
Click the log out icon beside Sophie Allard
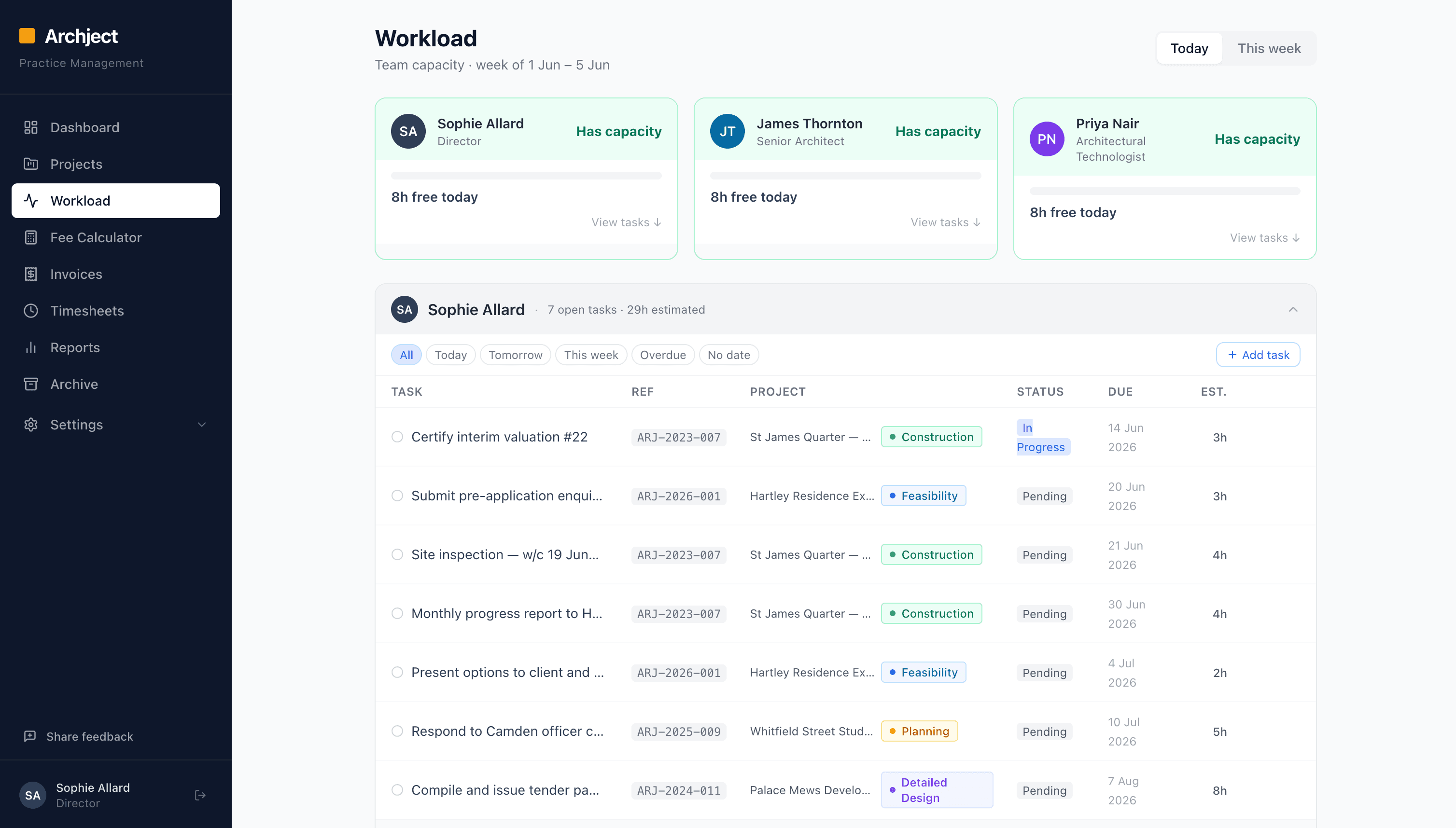point(200,794)
